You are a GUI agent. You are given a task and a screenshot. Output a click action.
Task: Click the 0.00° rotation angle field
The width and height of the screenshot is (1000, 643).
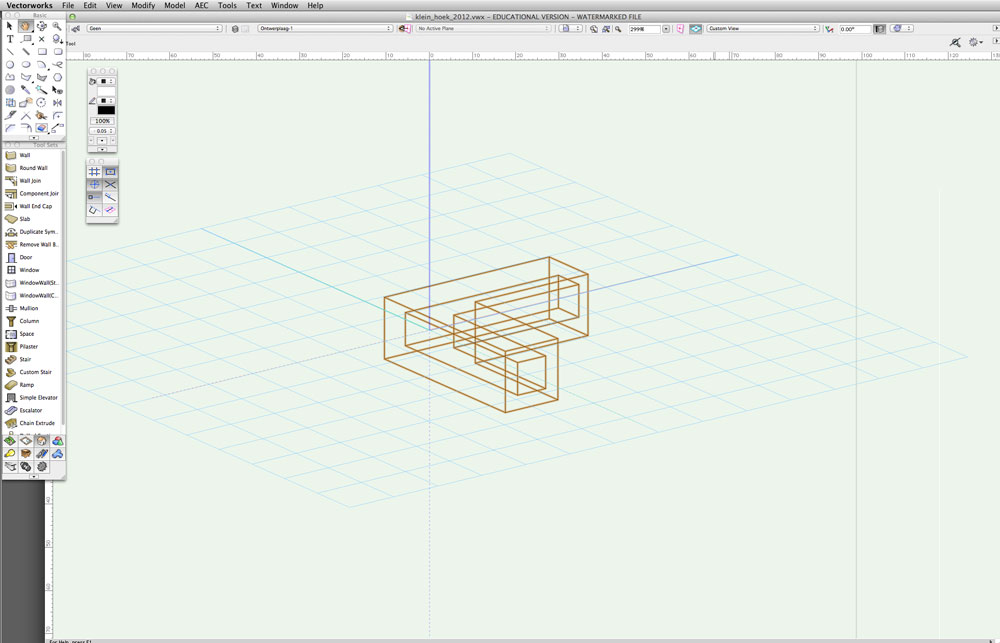point(855,29)
